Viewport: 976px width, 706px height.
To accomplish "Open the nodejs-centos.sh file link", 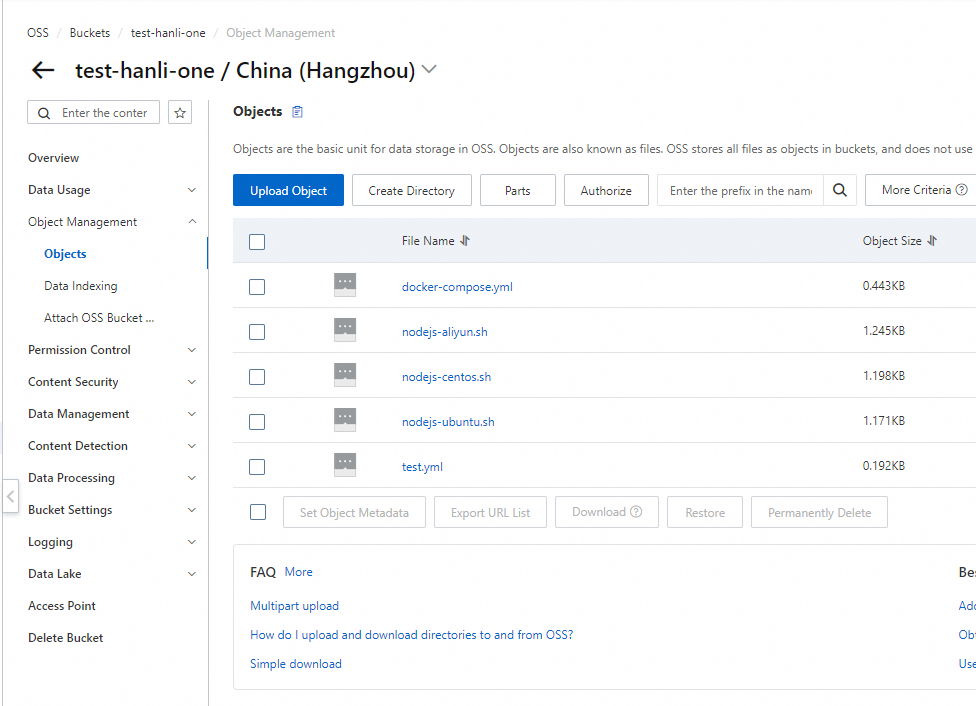I will 446,377.
